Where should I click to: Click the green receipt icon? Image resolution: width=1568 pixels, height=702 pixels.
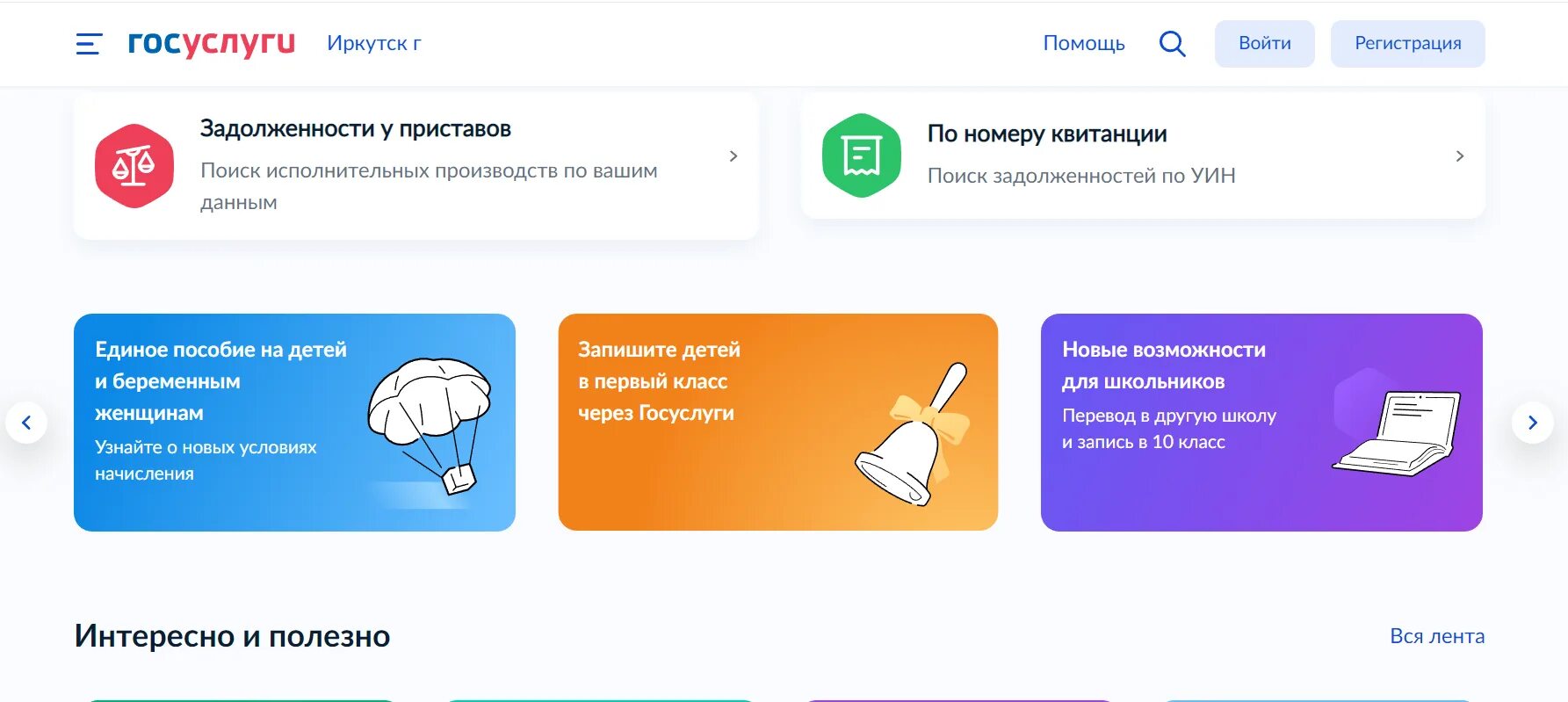[862, 156]
